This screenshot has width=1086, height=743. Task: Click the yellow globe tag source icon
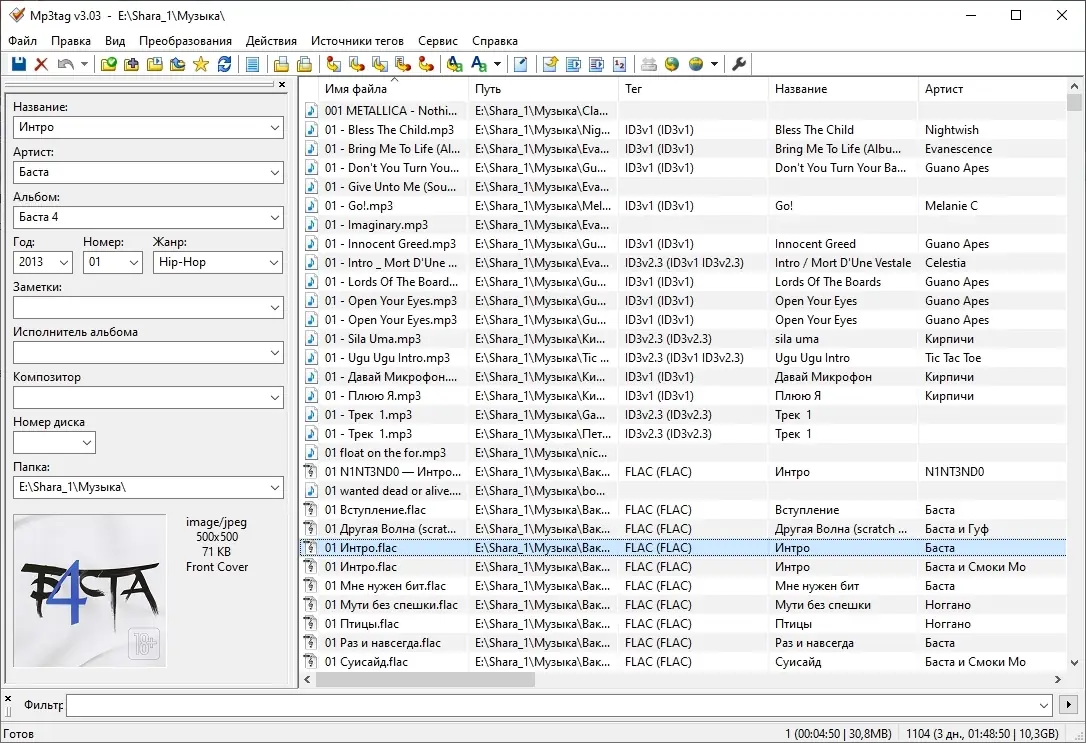pyautogui.click(x=696, y=64)
